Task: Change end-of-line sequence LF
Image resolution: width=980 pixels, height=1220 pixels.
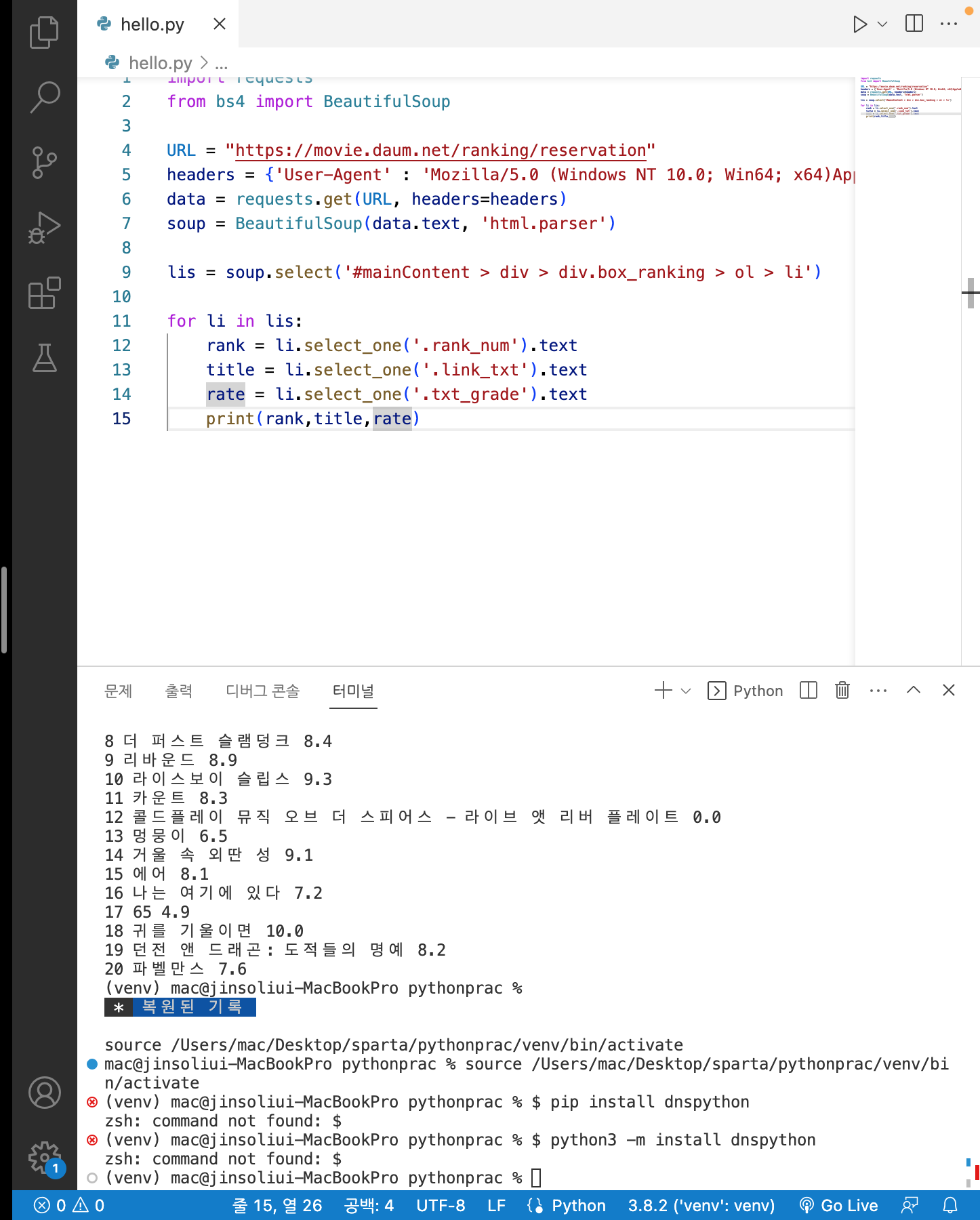Action: tap(497, 1205)
